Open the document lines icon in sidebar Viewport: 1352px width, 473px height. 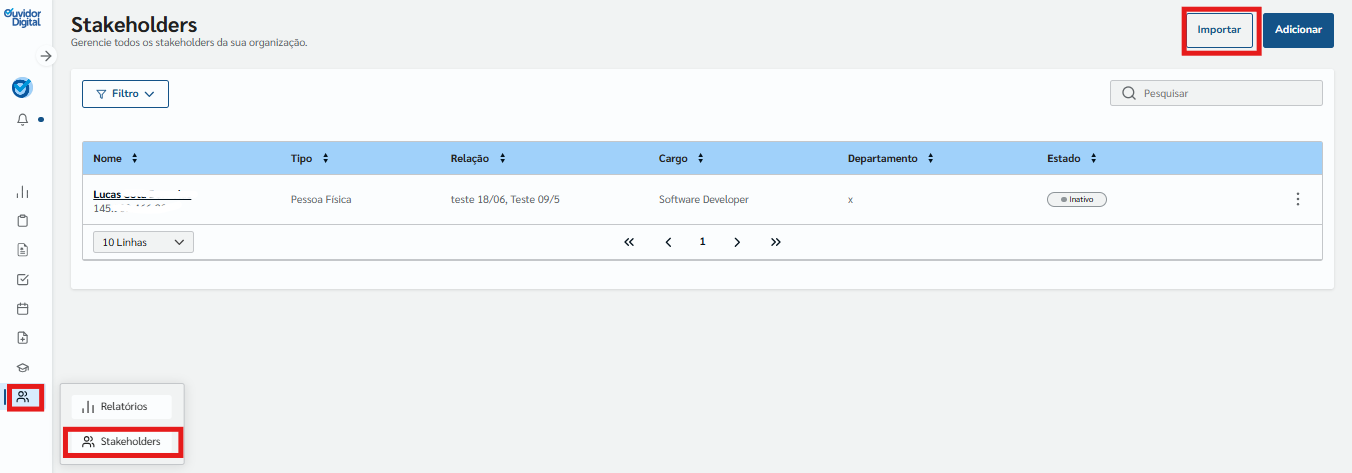tap(23, 250)
